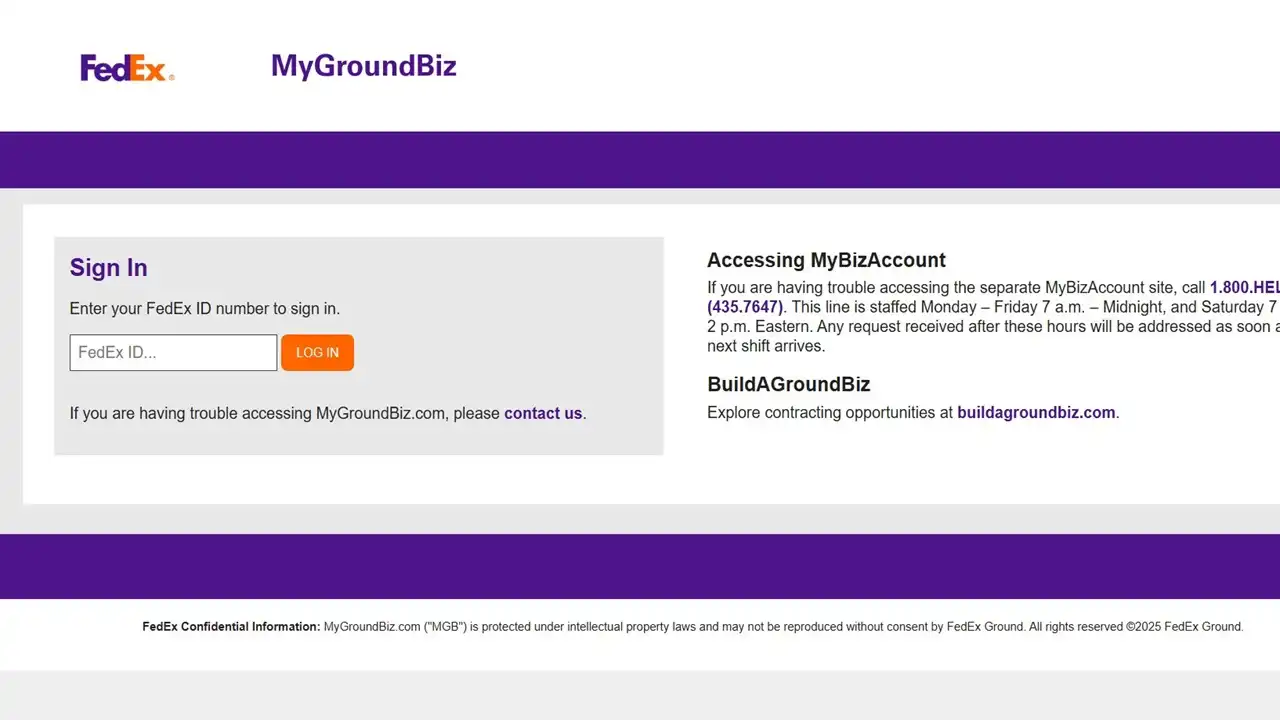Click the top purple navigation bar
The image size is (1280, 720).
click(x=640, y=159)
